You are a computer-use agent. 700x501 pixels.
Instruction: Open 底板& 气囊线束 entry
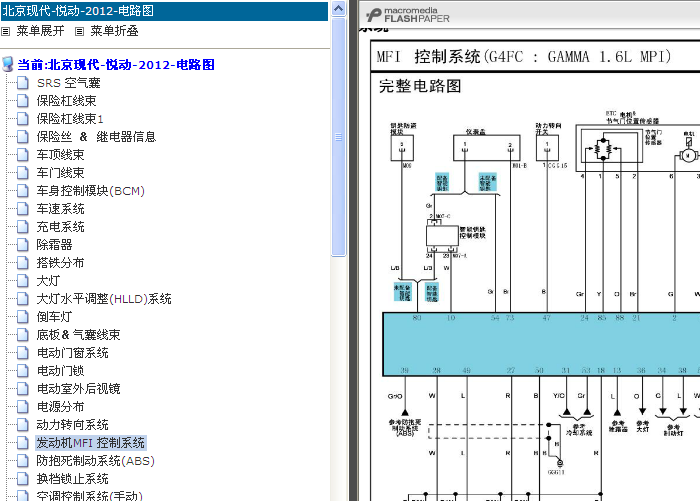pos(79,335)
